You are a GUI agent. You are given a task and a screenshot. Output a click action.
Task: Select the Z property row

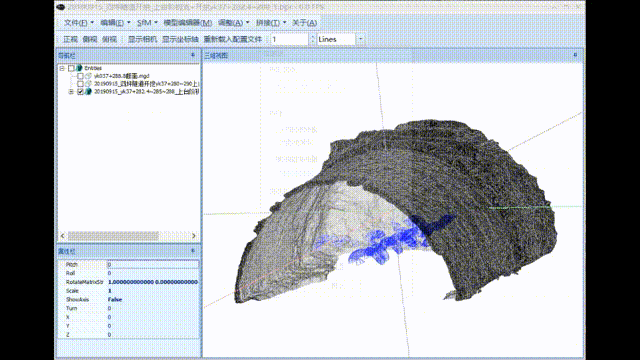click(x=129, y=334)
